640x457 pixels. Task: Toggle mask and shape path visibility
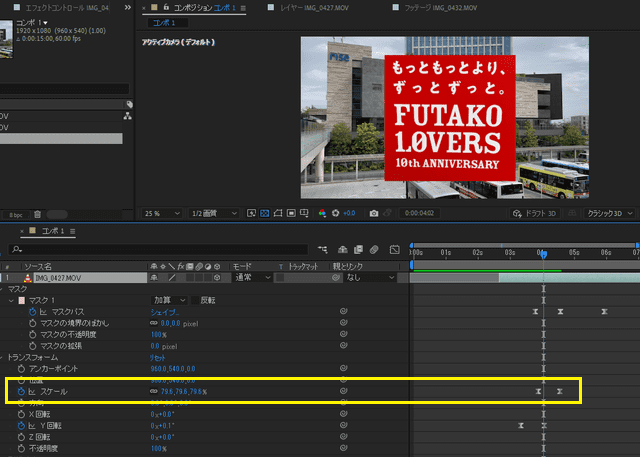tap(278, 213)
